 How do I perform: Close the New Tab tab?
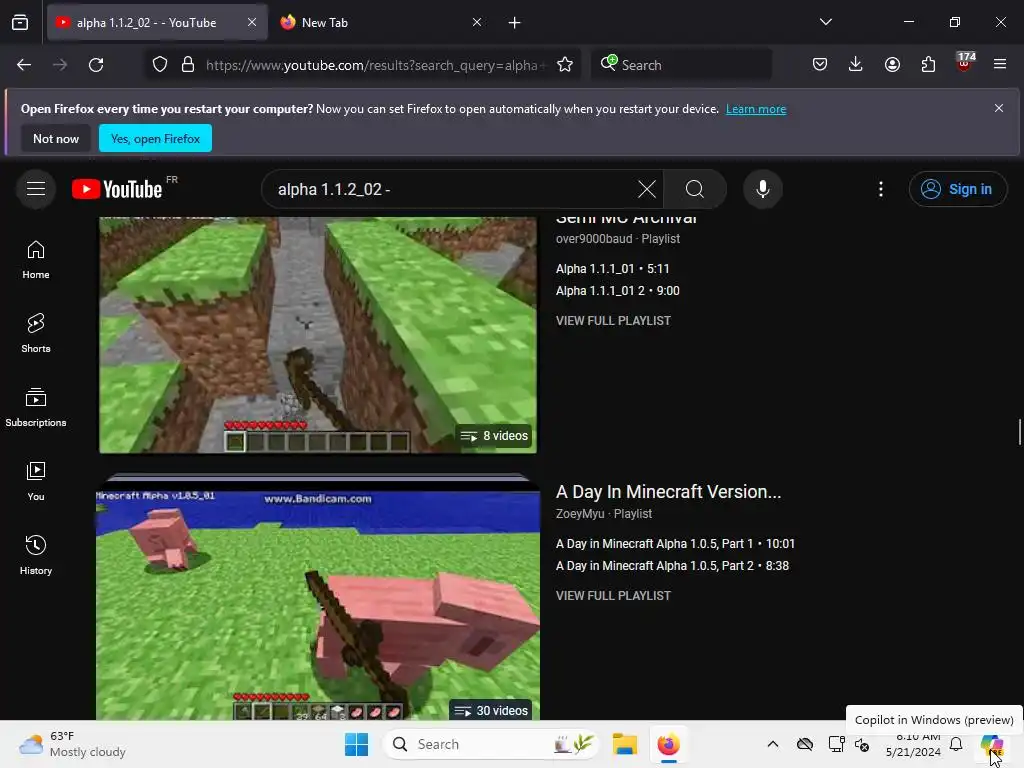[477, 23]
